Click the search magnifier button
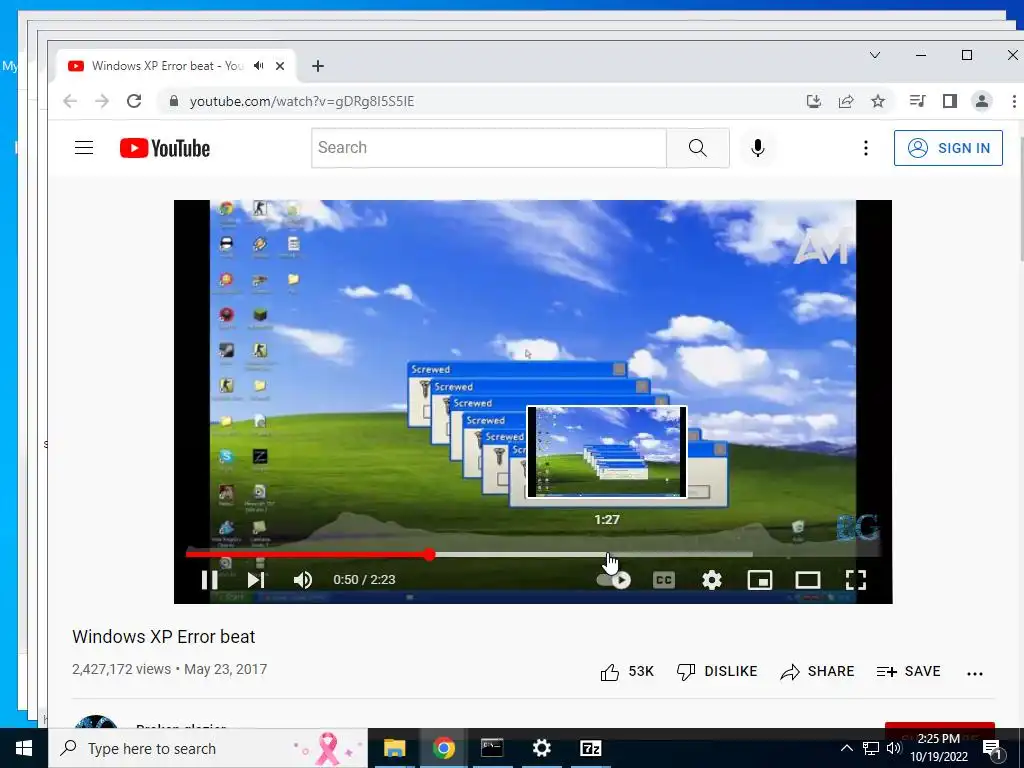Viewport: 1024px width, 768px height. (x=697, y=148)
